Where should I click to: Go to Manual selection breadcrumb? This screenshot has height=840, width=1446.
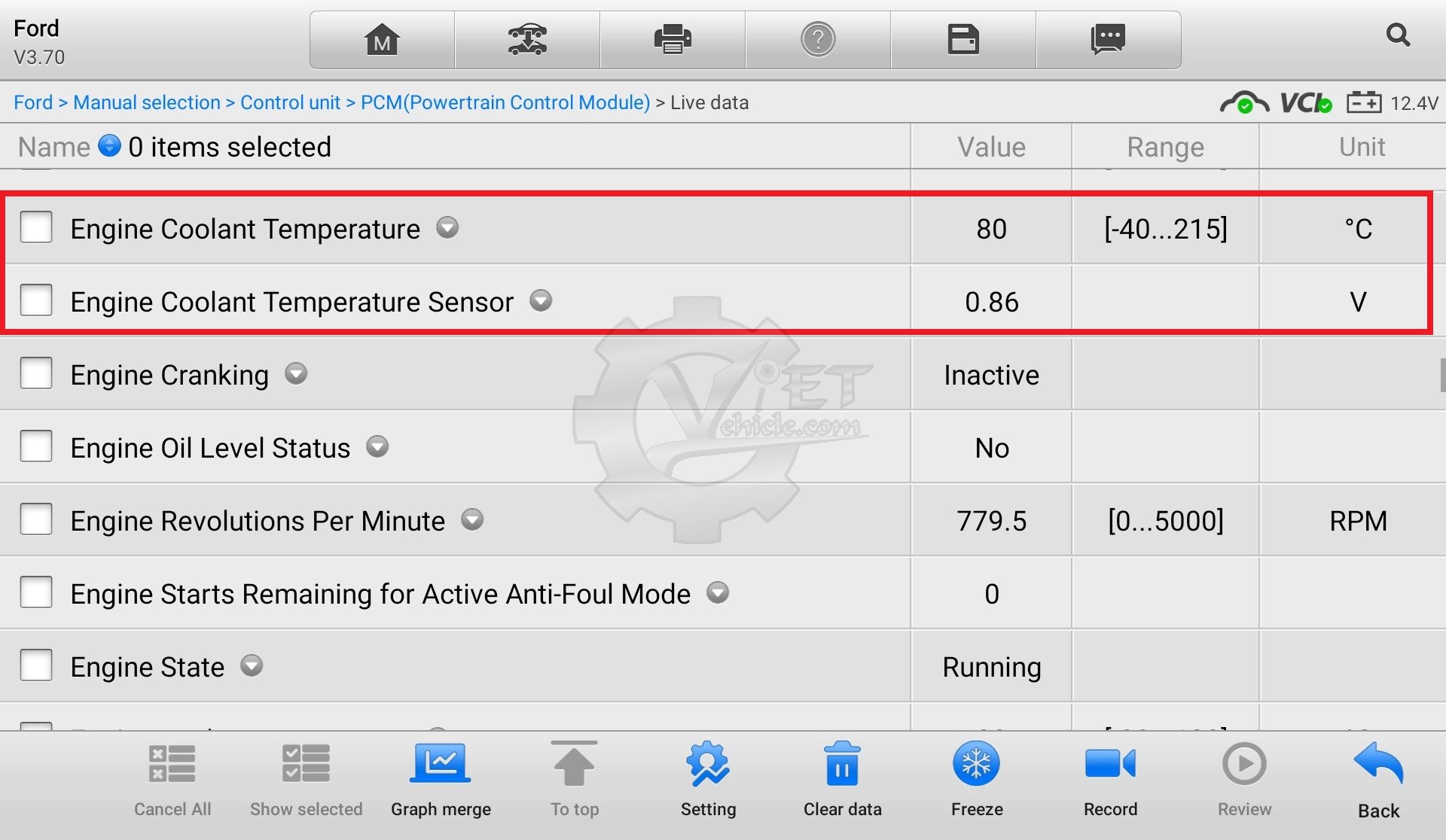[x=147, y=102]
